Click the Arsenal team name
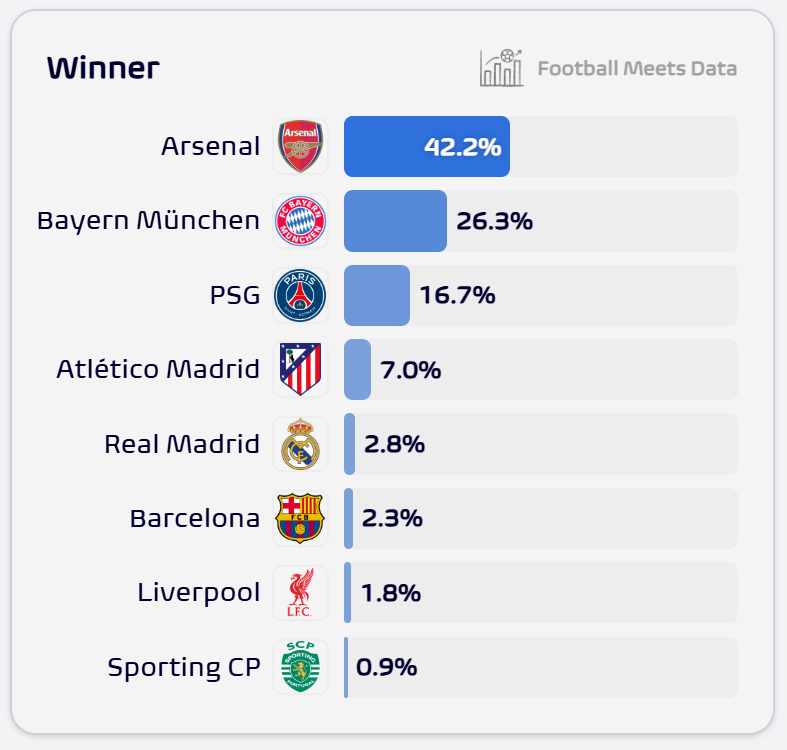 coord(210,147)
